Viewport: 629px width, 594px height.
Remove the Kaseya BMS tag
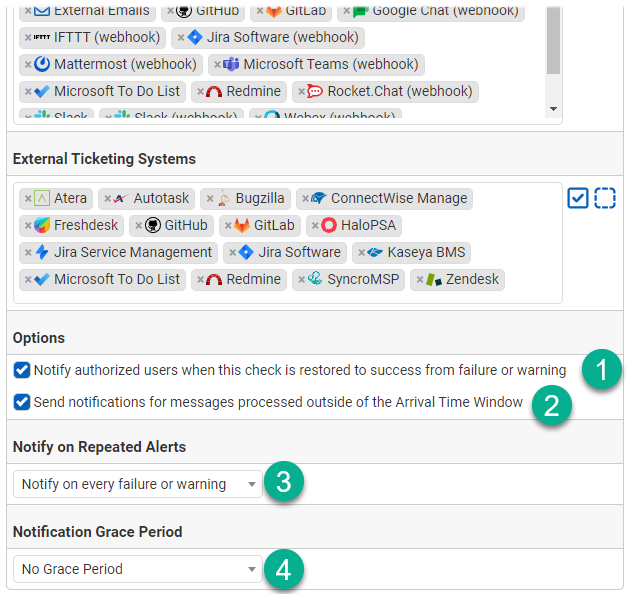(x=361, y=253)
